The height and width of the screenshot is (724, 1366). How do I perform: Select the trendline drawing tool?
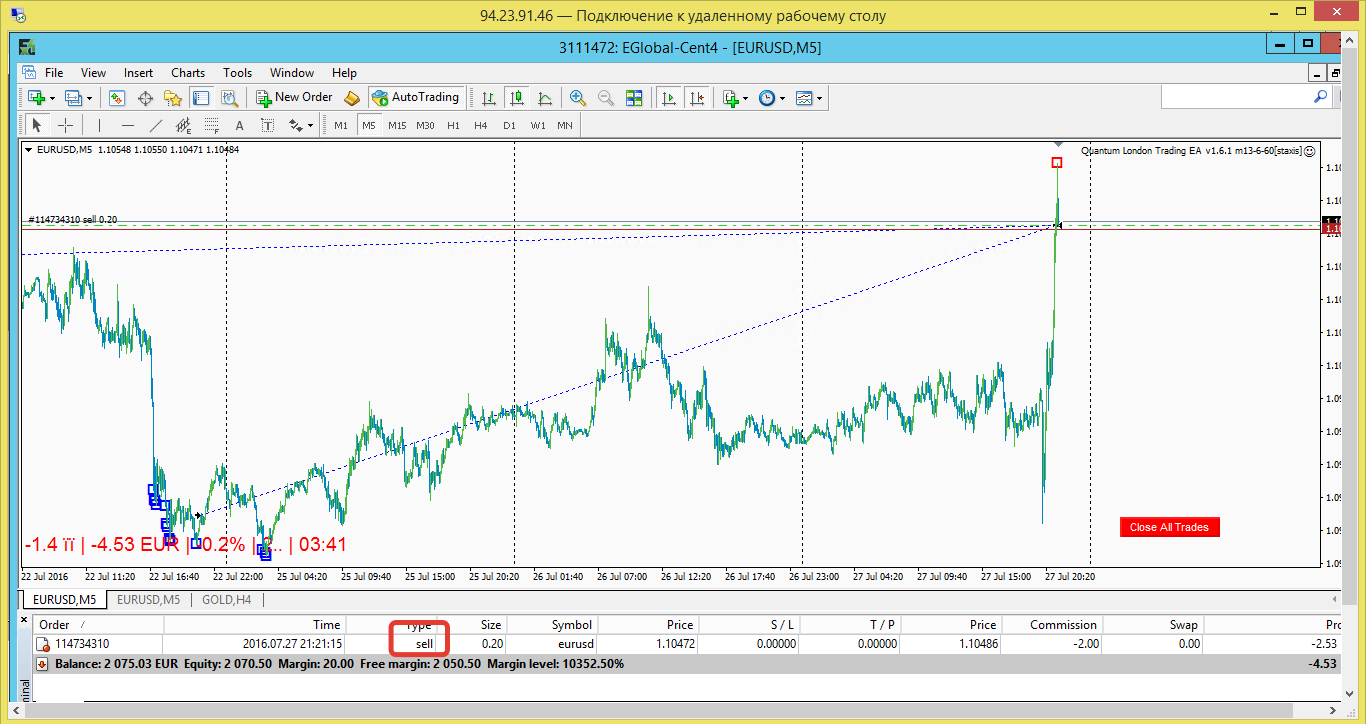pos(155,125)
